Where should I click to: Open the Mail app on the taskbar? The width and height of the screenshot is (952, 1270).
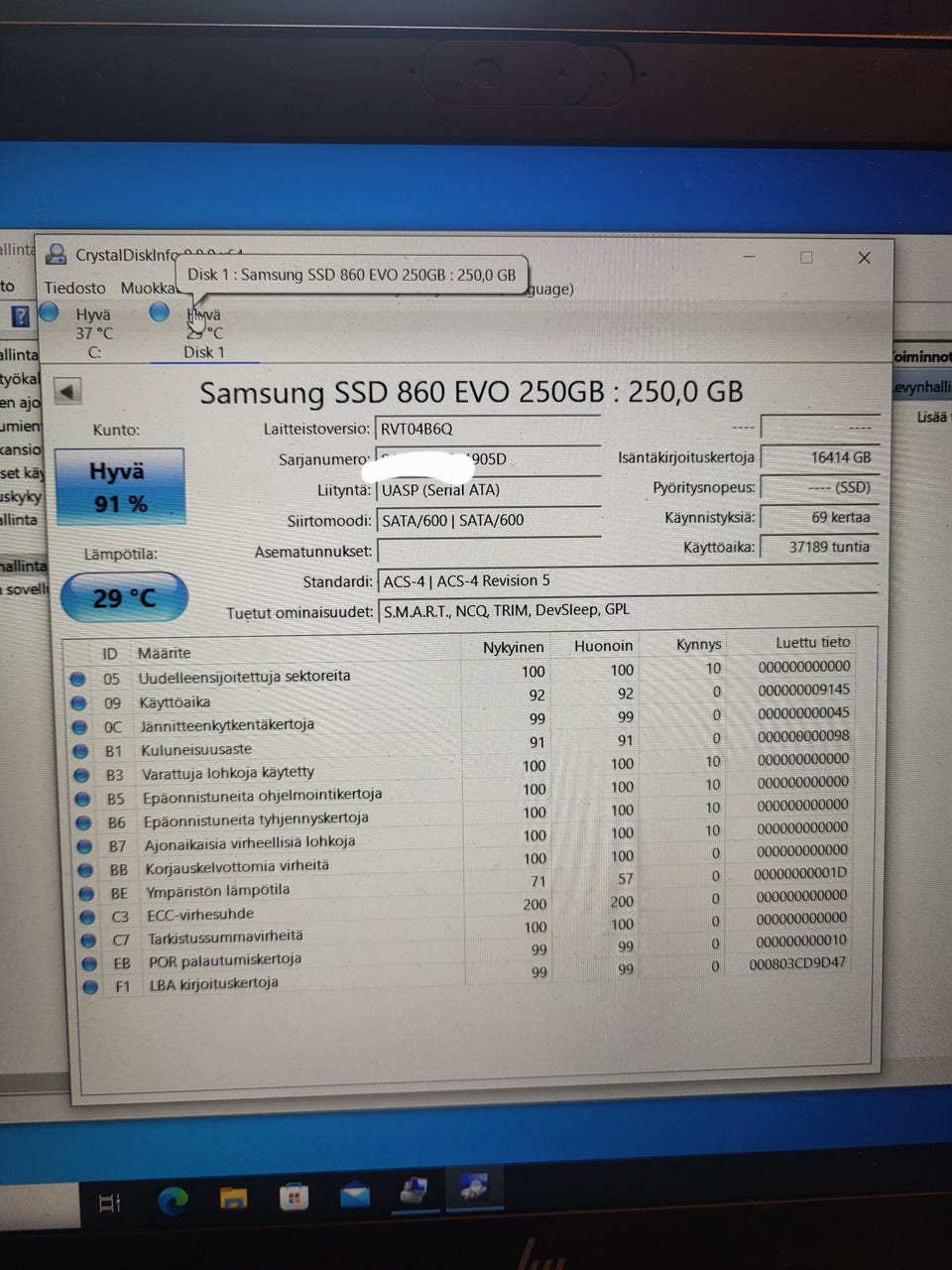point(354,1195)
